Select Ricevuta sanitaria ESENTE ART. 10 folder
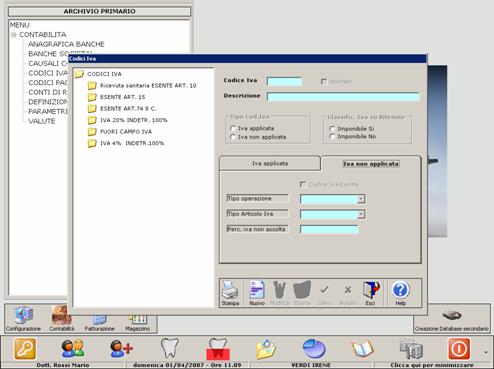Viewport: 494px width, 369px height. pyautogui.click(x=148, y=86)
